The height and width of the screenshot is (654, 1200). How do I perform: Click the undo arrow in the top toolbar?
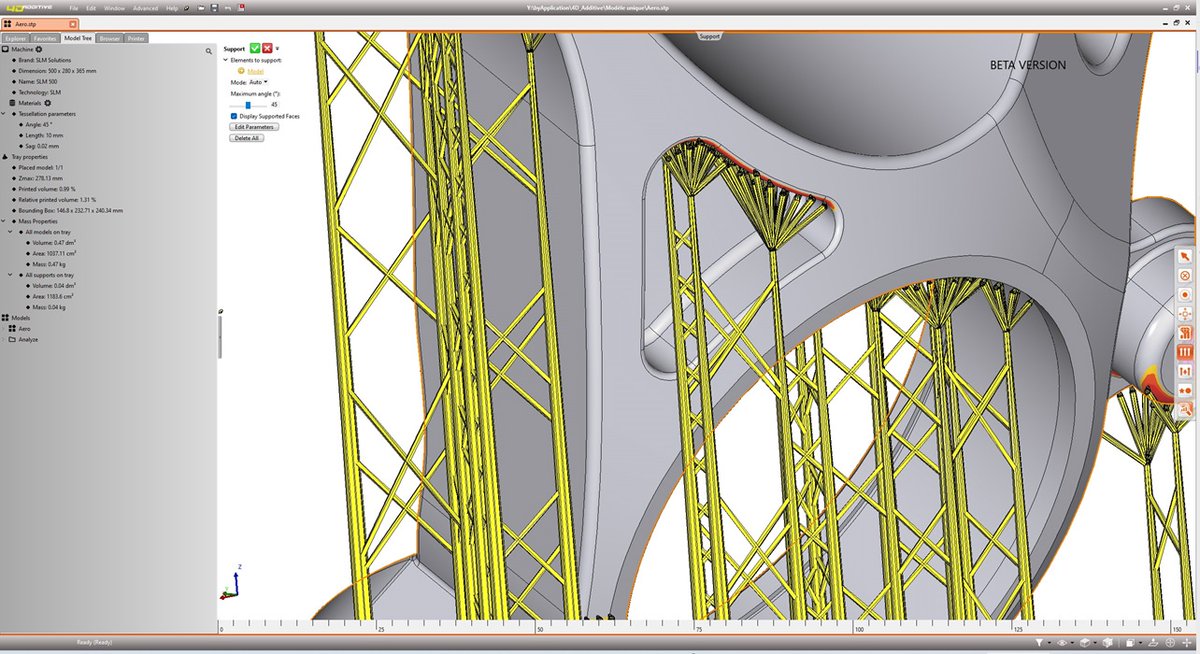(228, 8)
